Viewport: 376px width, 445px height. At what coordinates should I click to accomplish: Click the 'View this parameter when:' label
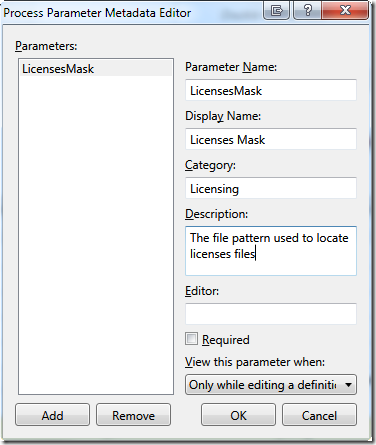255,362
